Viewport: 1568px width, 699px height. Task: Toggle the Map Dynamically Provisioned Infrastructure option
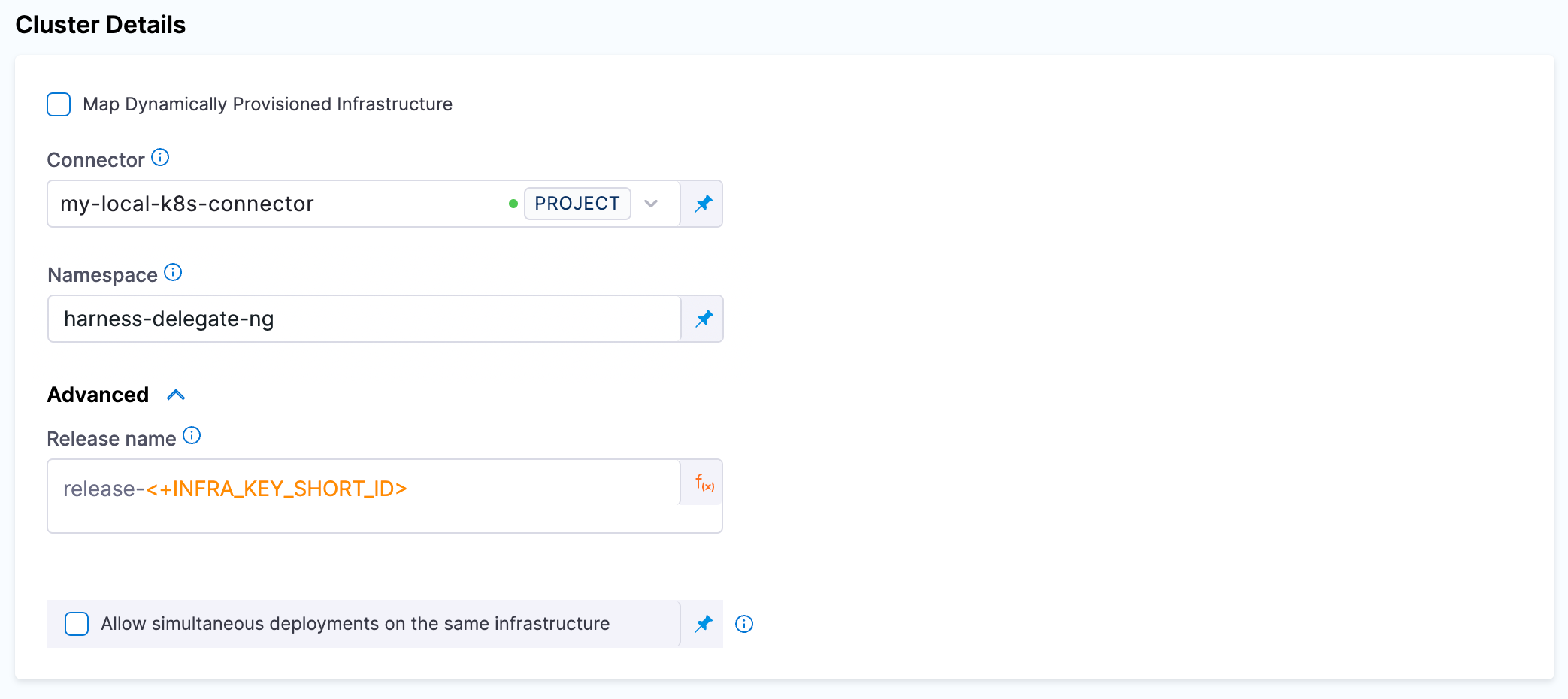click(x=58, y=104)
